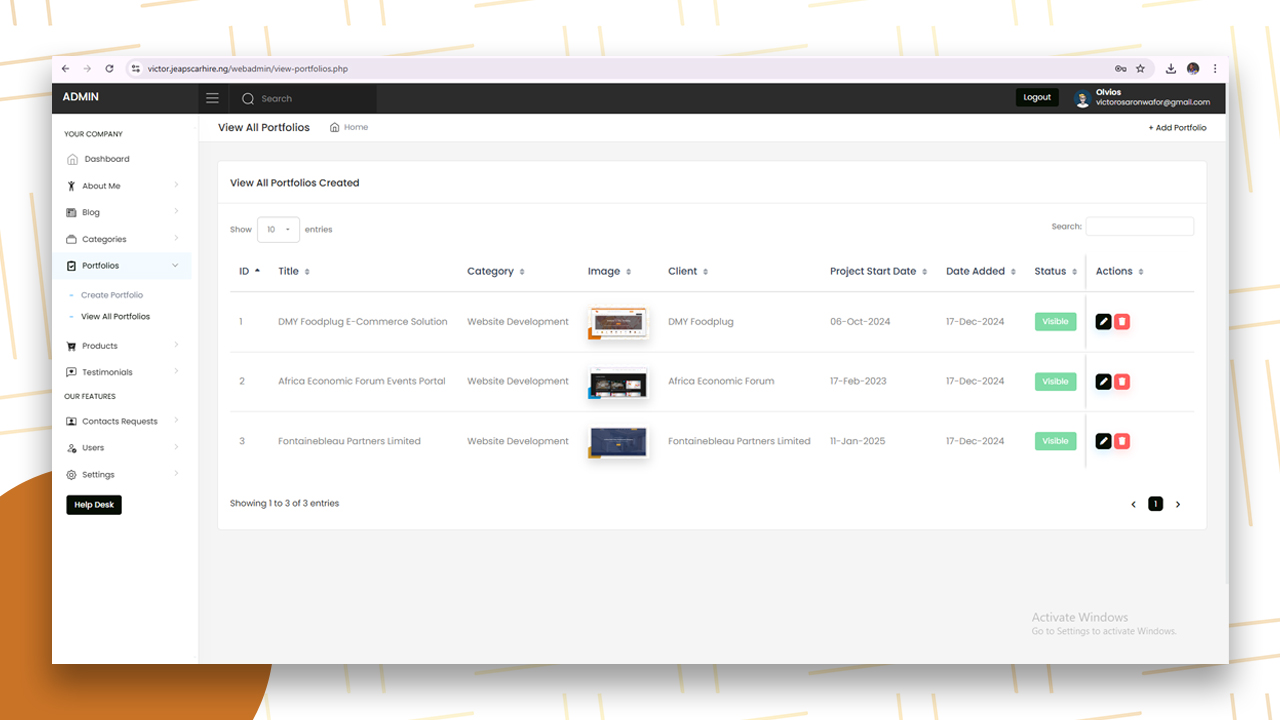The height and width of the screenshot is (720, 1280).
Task: Click the Logout button
Action: click(1037, 98)
